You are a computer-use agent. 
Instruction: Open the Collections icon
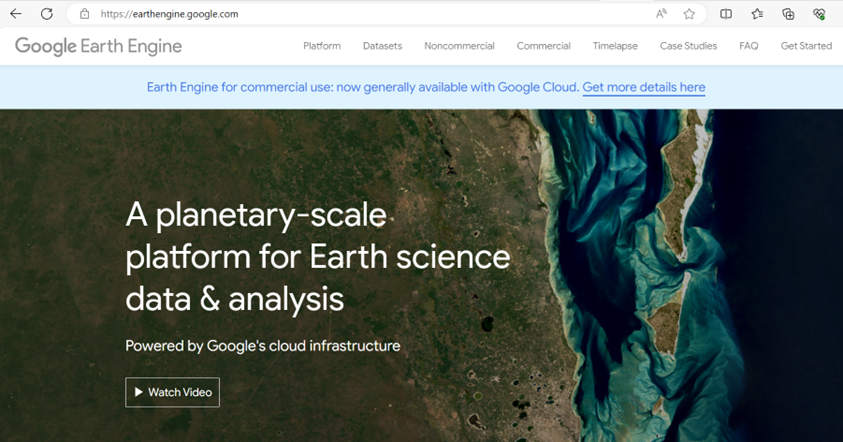[788, 14]
